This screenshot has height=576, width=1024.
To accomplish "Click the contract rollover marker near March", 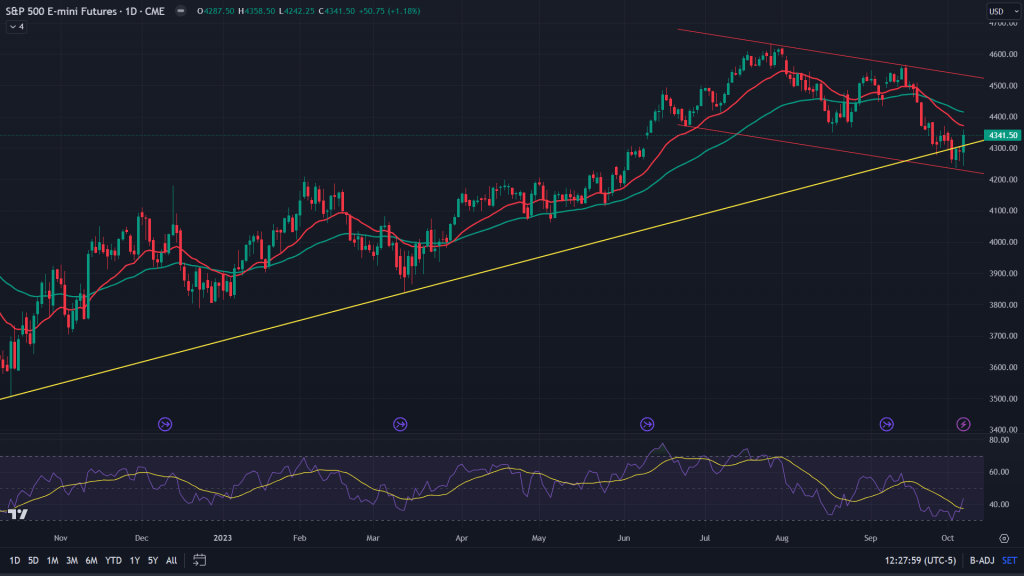I will click(400, 424).
